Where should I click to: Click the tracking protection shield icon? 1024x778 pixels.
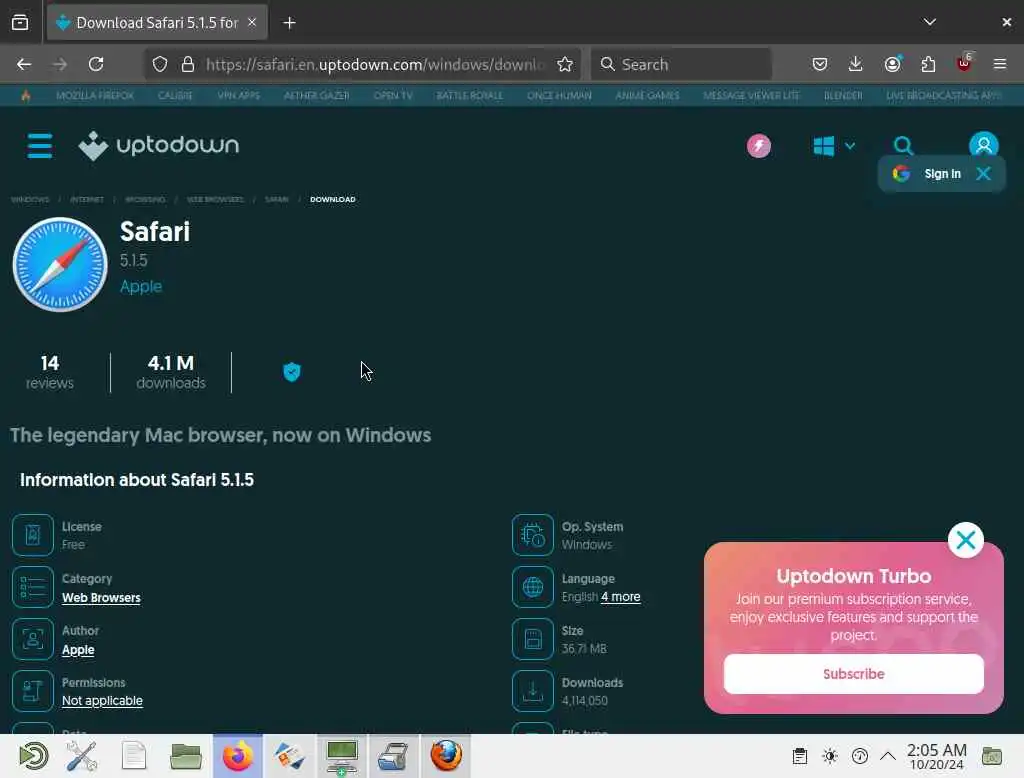click(x=160, y=64)
